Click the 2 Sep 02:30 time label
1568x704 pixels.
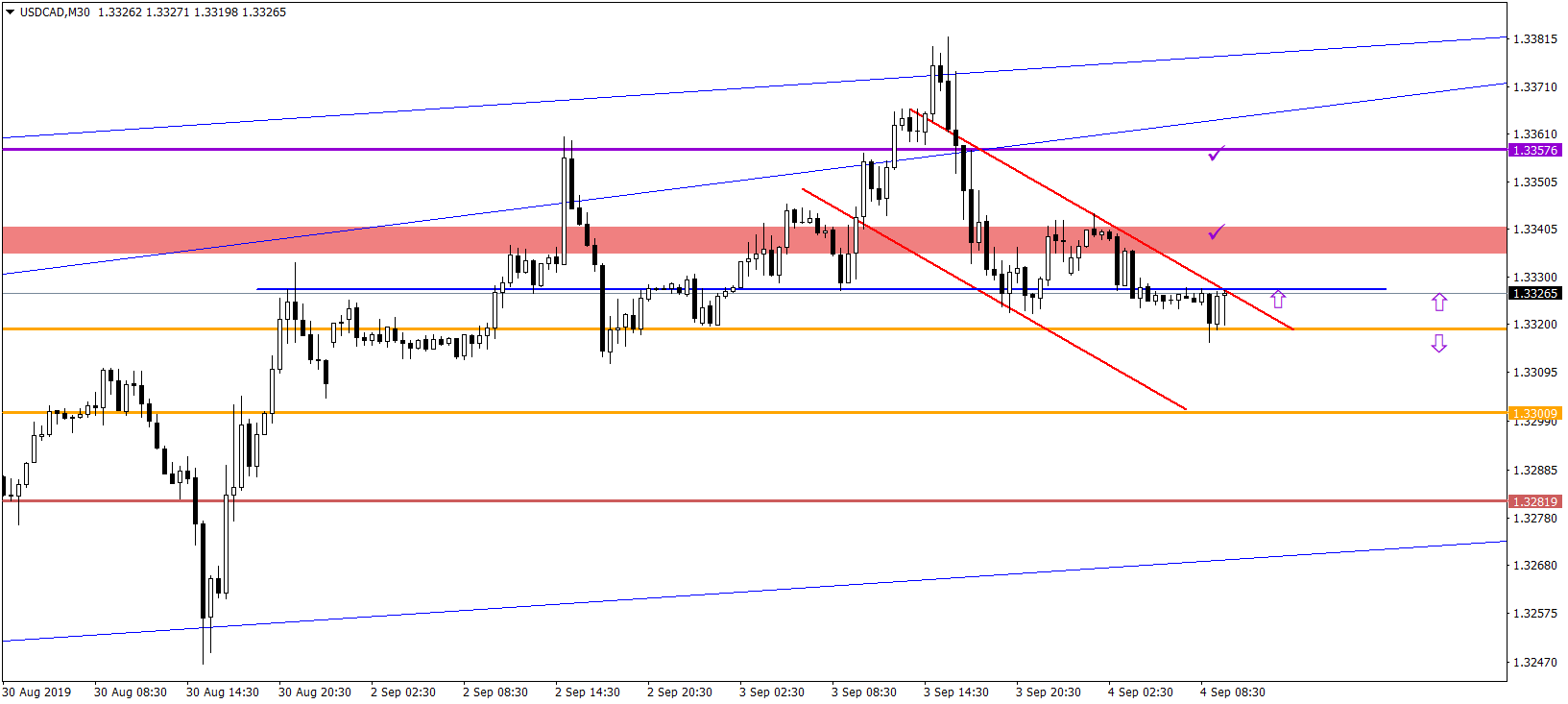click(x=403, y=692)
